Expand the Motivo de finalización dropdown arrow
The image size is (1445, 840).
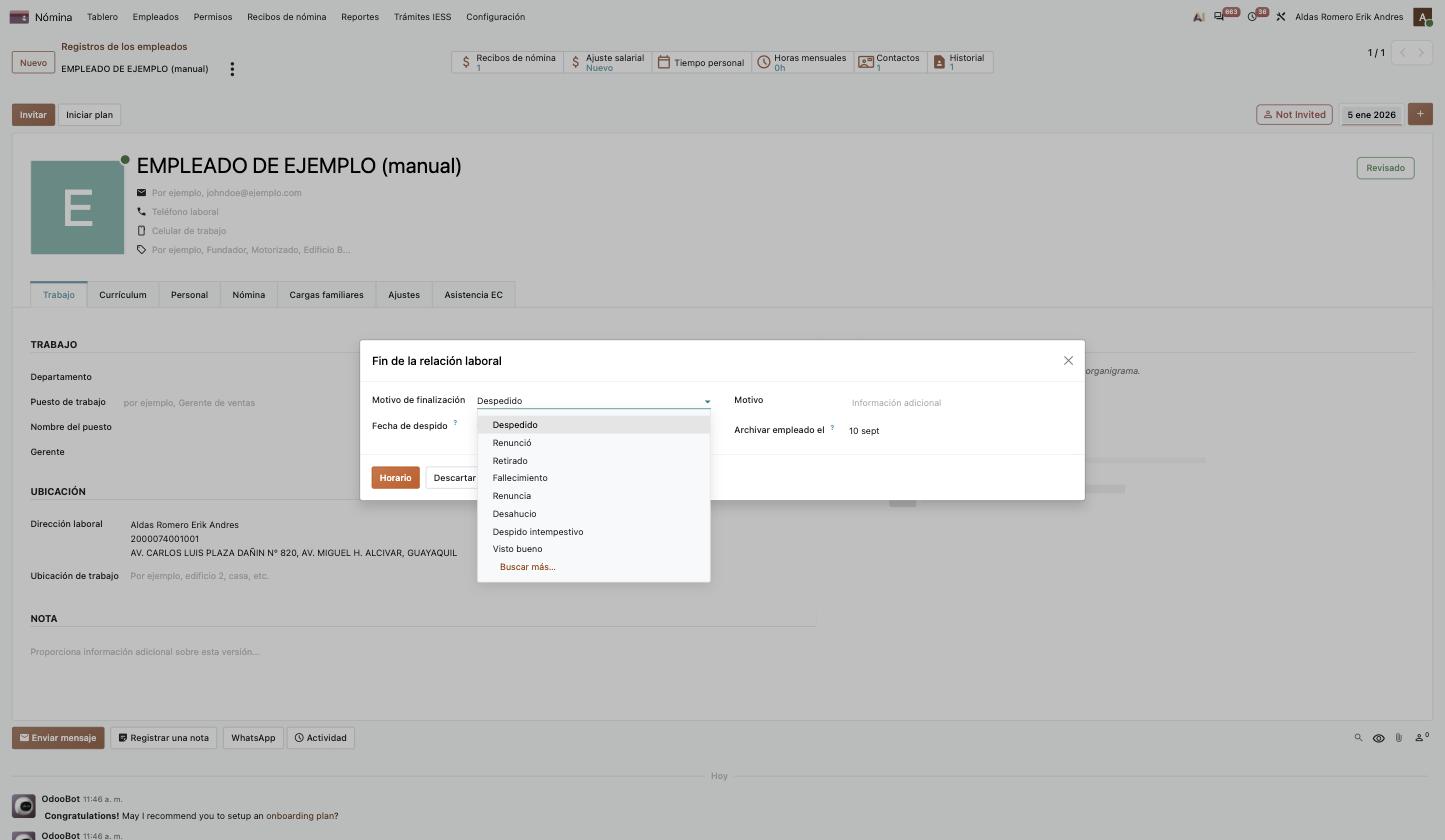click(x=707, y=401)
